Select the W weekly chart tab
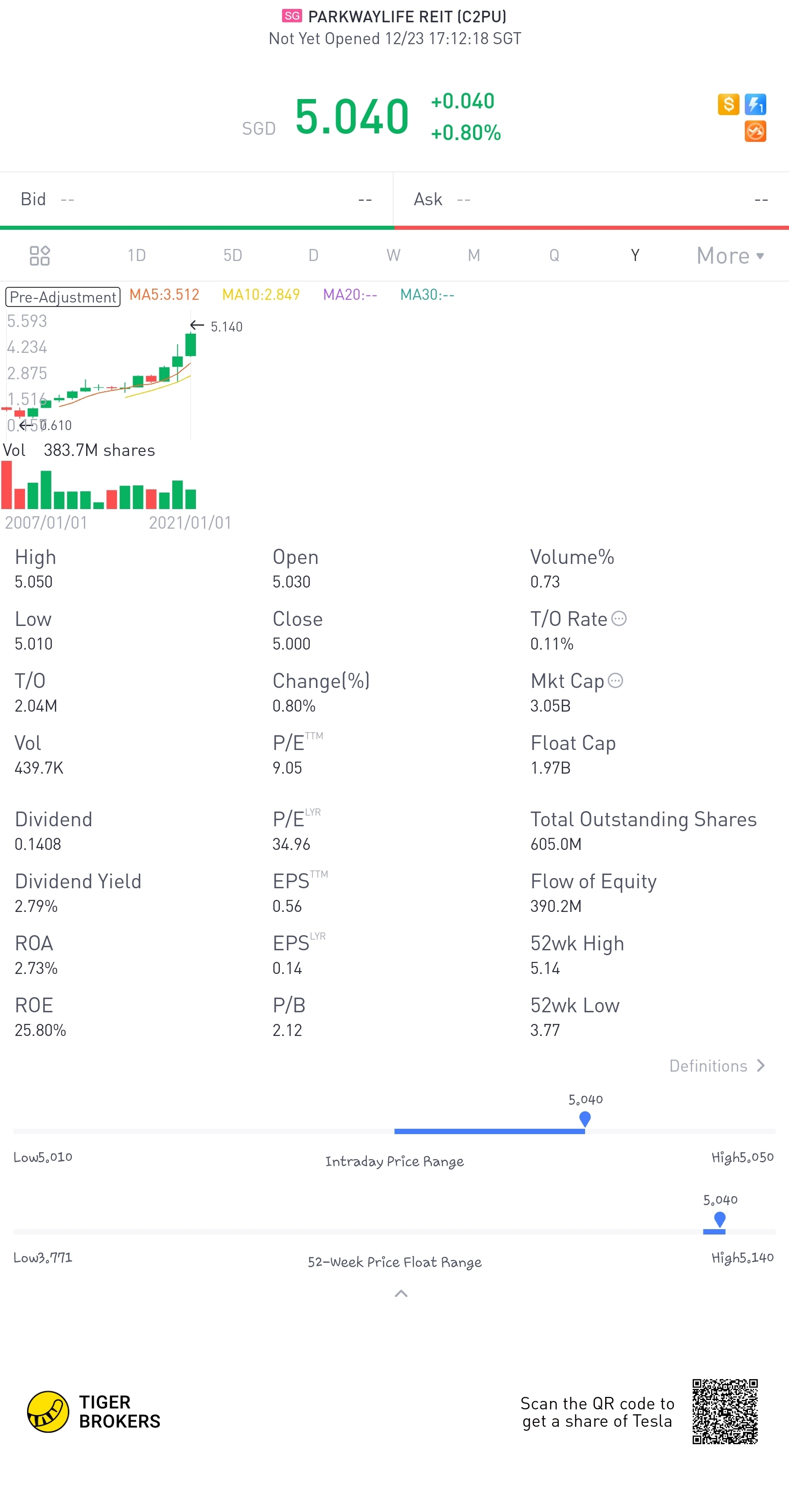 (393, 255)
